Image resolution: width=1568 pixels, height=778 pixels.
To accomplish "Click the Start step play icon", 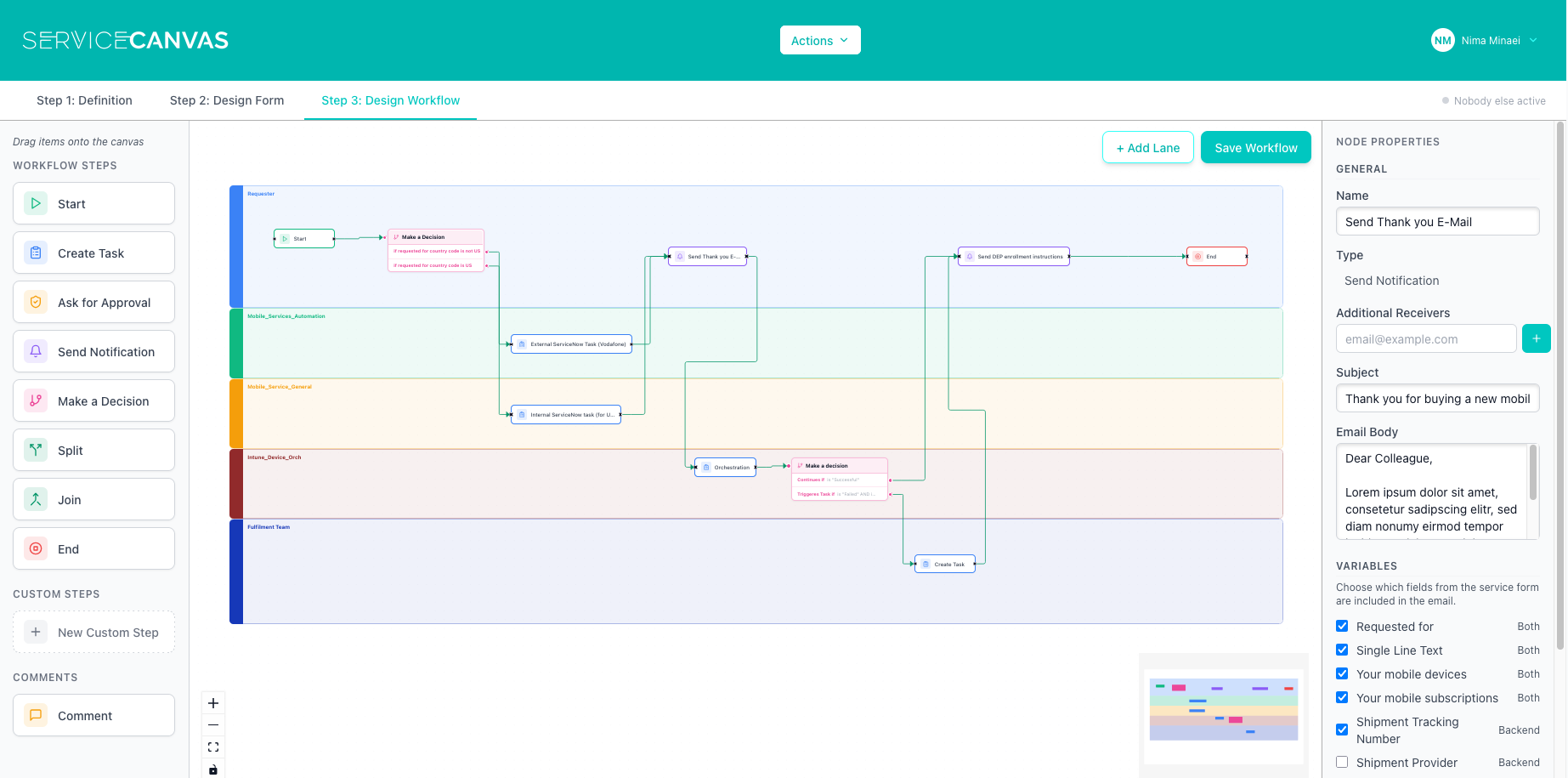I will [x=36, y=204].
